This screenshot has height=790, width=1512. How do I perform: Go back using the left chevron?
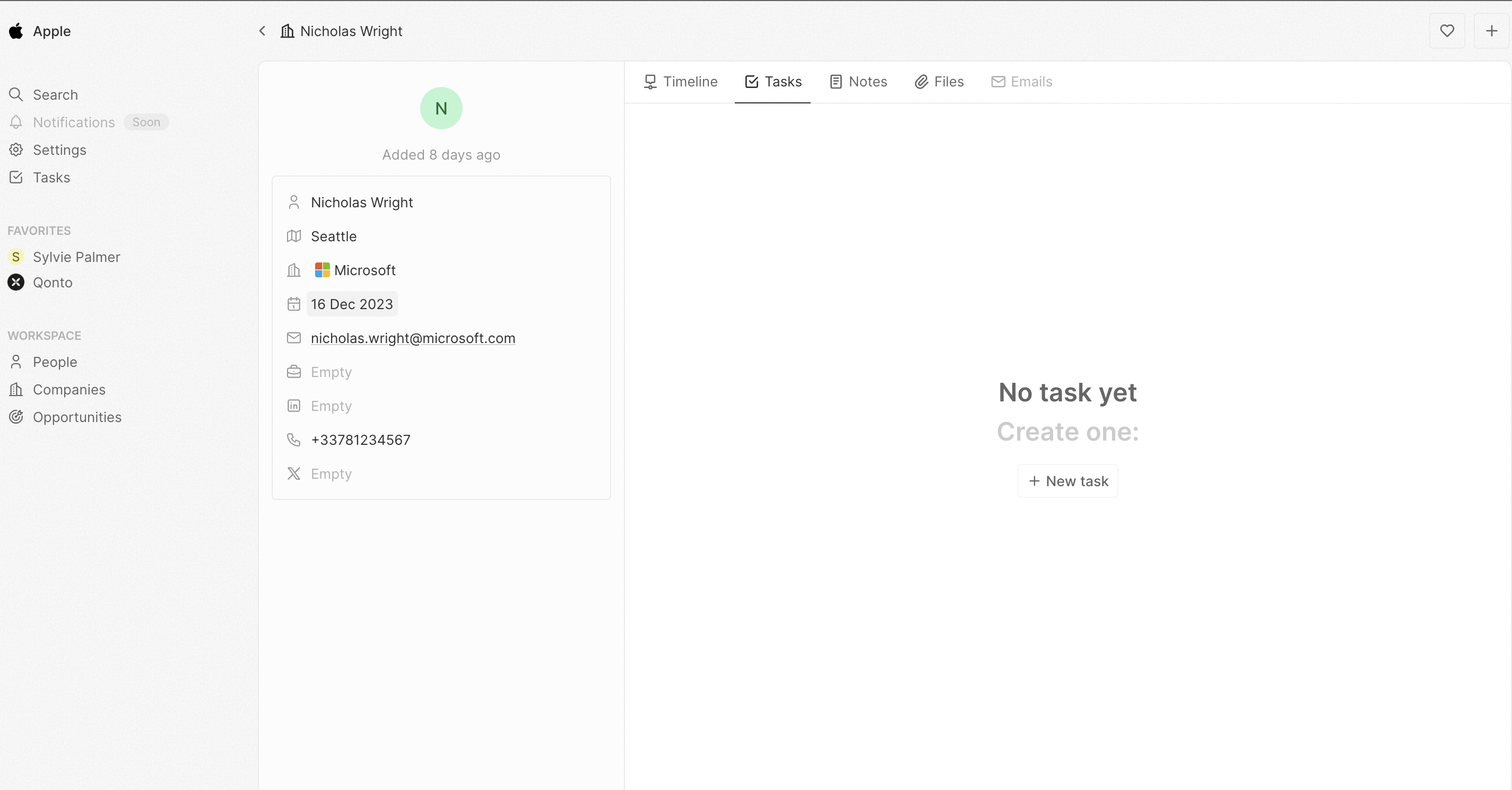263,31
